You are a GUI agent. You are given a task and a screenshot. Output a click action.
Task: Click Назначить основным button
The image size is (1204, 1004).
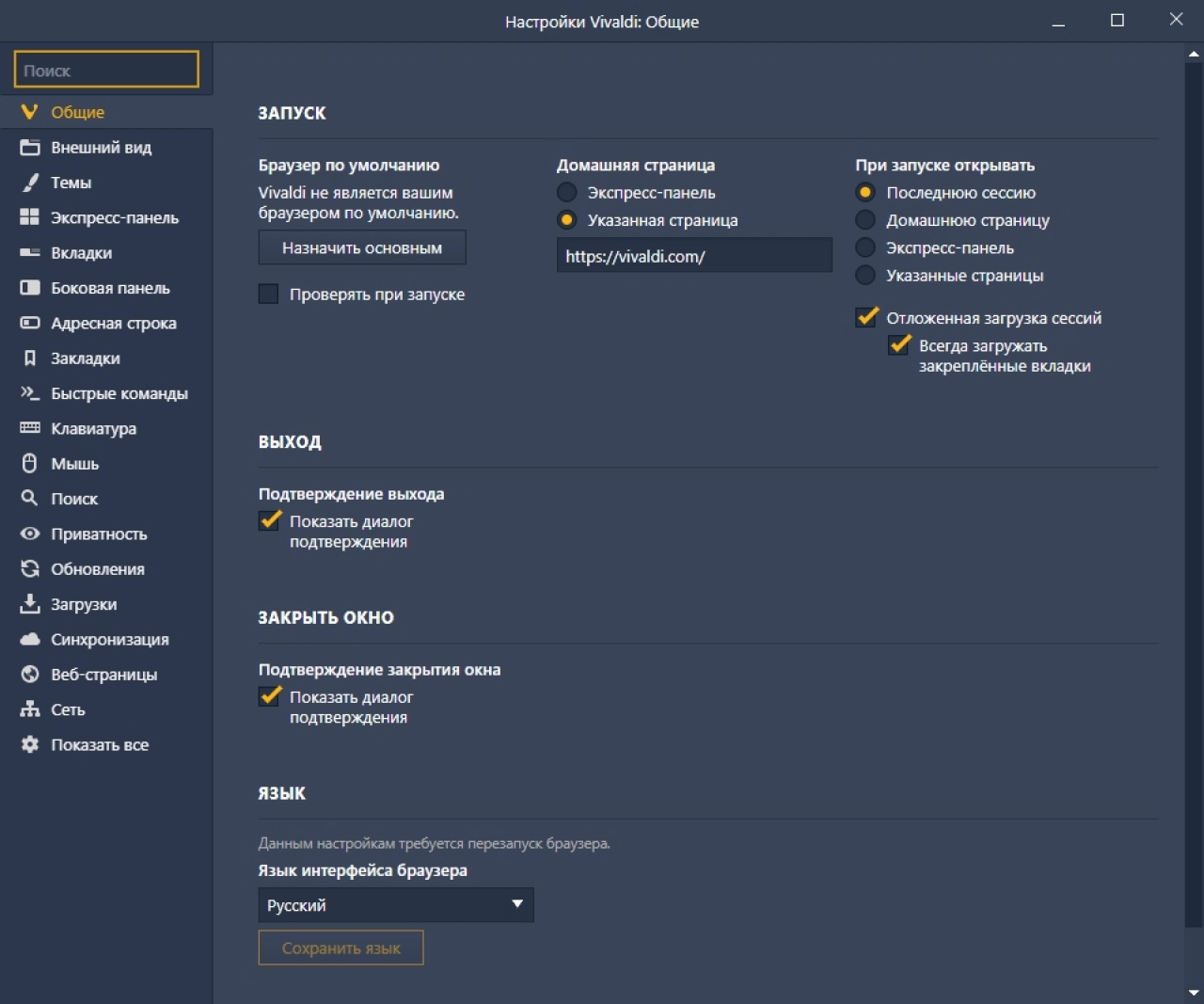362,248
